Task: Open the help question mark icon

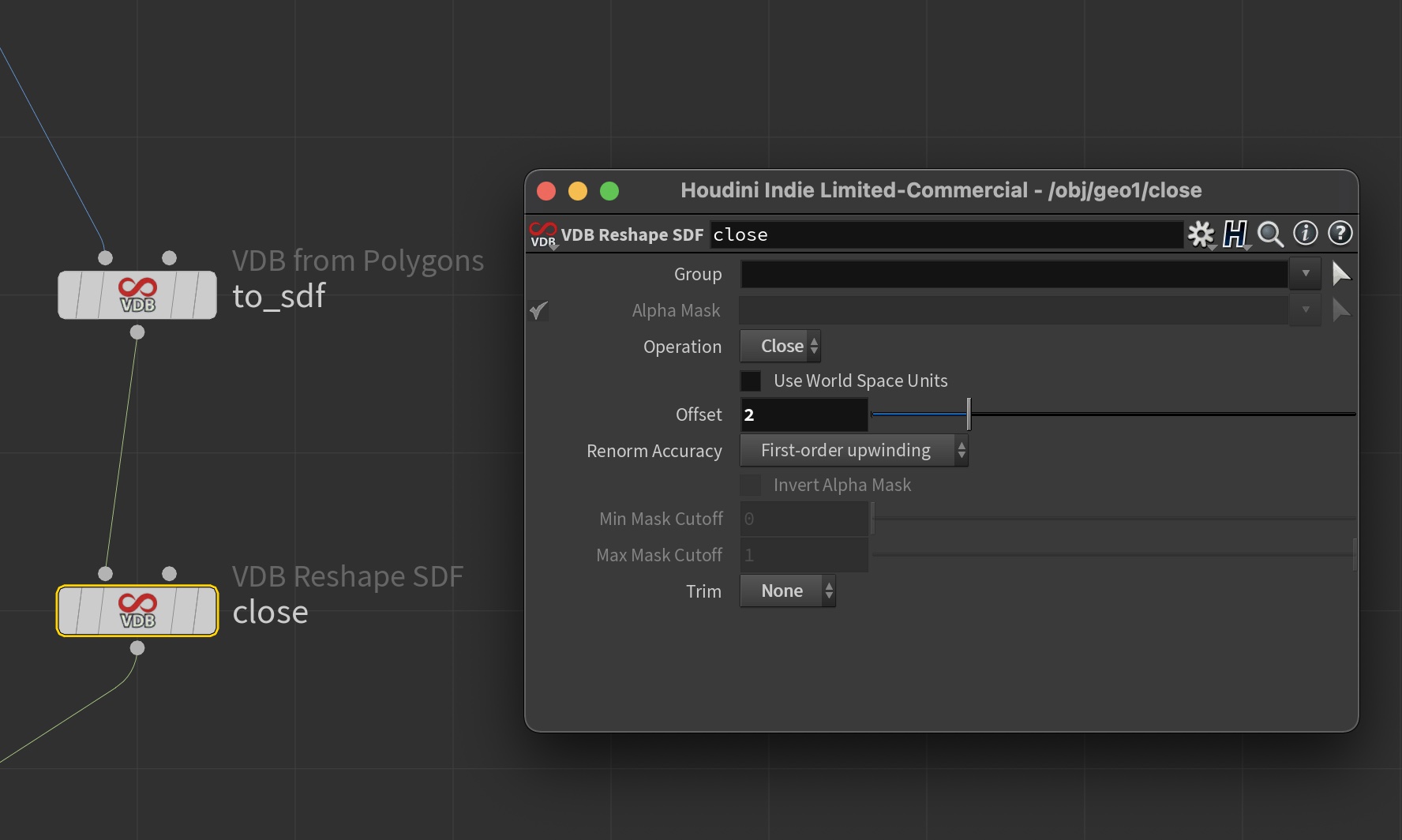Action: [1340, 233]
